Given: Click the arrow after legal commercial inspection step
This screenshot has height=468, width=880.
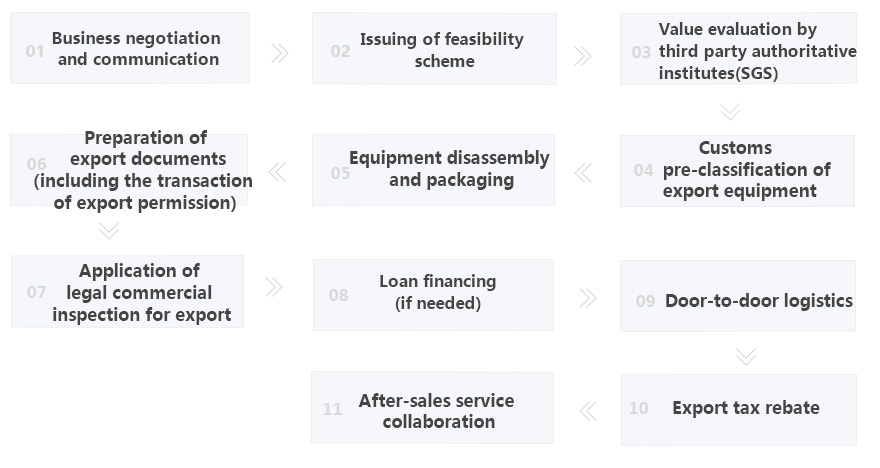Looking at the screenshot, I should (274, 288).
